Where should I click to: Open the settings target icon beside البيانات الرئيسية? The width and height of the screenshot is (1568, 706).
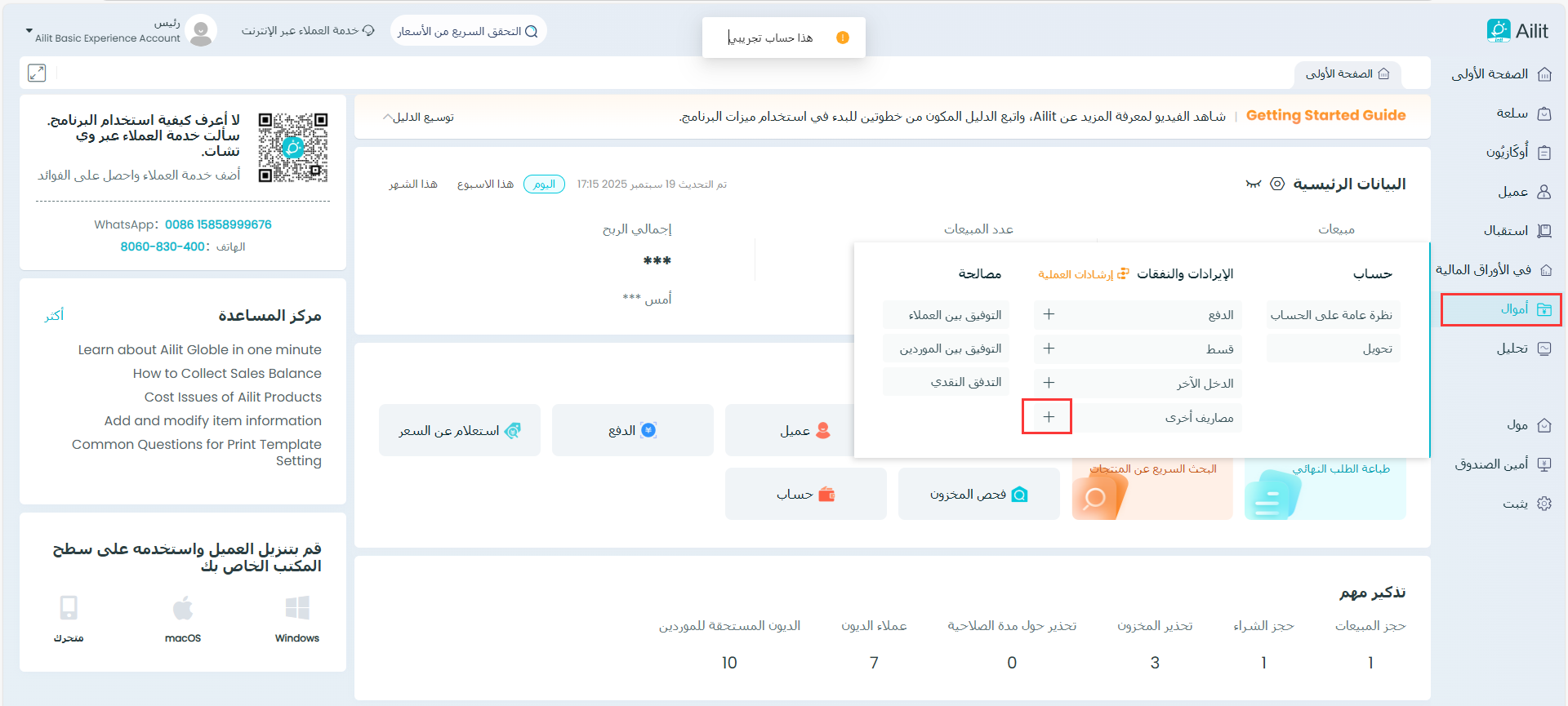pyautogui.click(x=1277, y=184)
